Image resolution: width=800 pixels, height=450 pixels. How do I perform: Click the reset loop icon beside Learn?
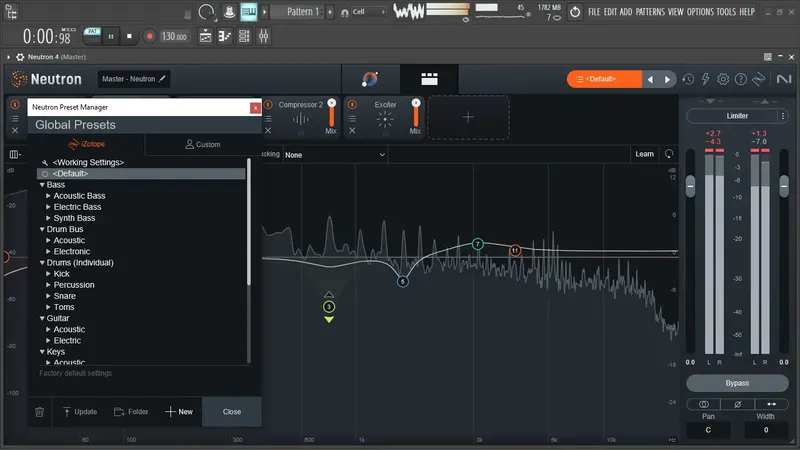click(669, 154)
